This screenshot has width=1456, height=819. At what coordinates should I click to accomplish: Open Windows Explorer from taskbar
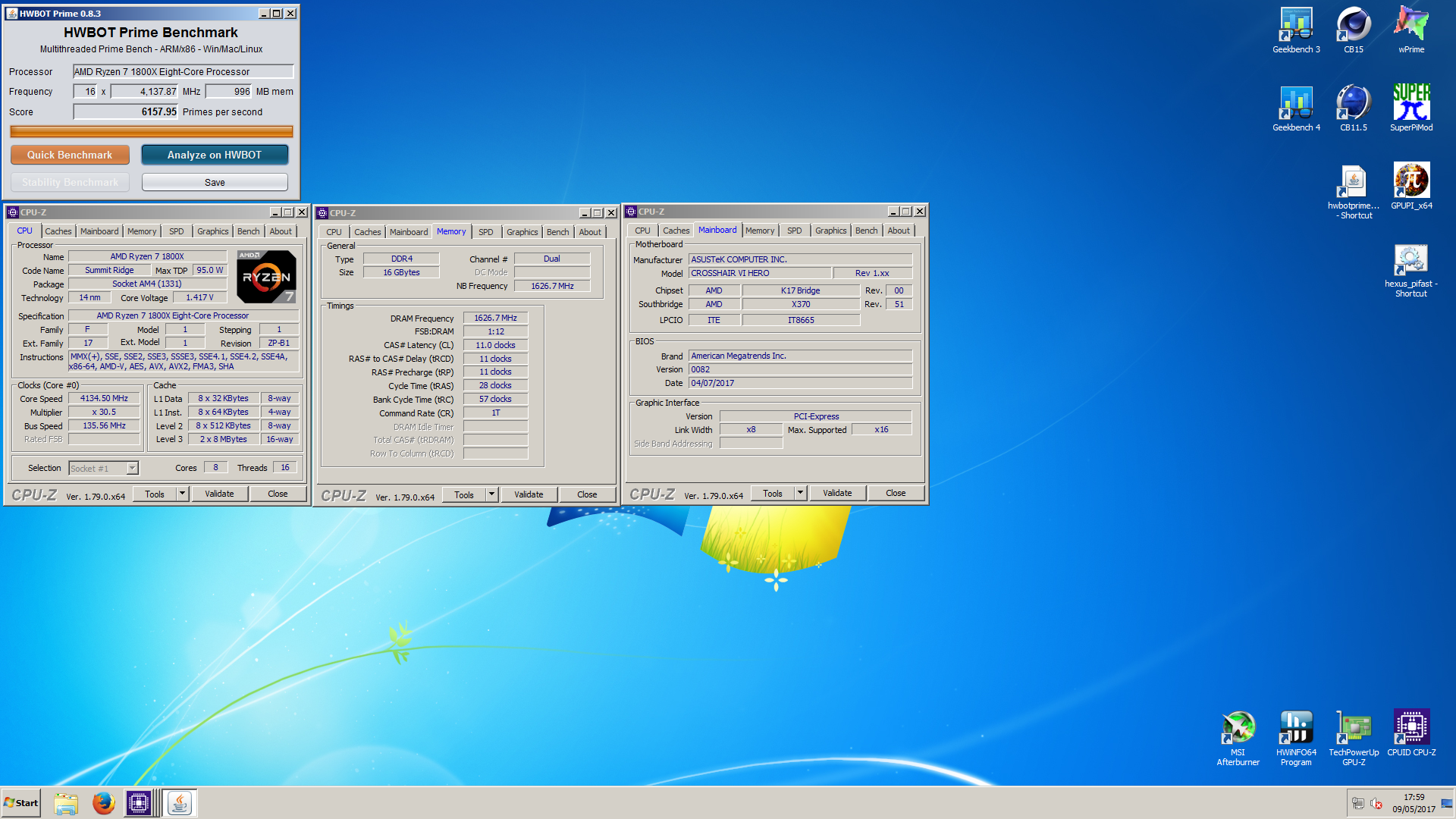[x=66, y=803]
